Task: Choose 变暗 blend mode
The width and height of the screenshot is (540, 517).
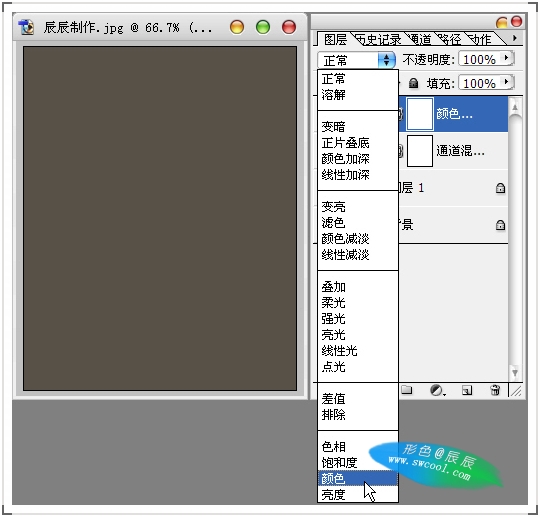Action: (357, 126)
